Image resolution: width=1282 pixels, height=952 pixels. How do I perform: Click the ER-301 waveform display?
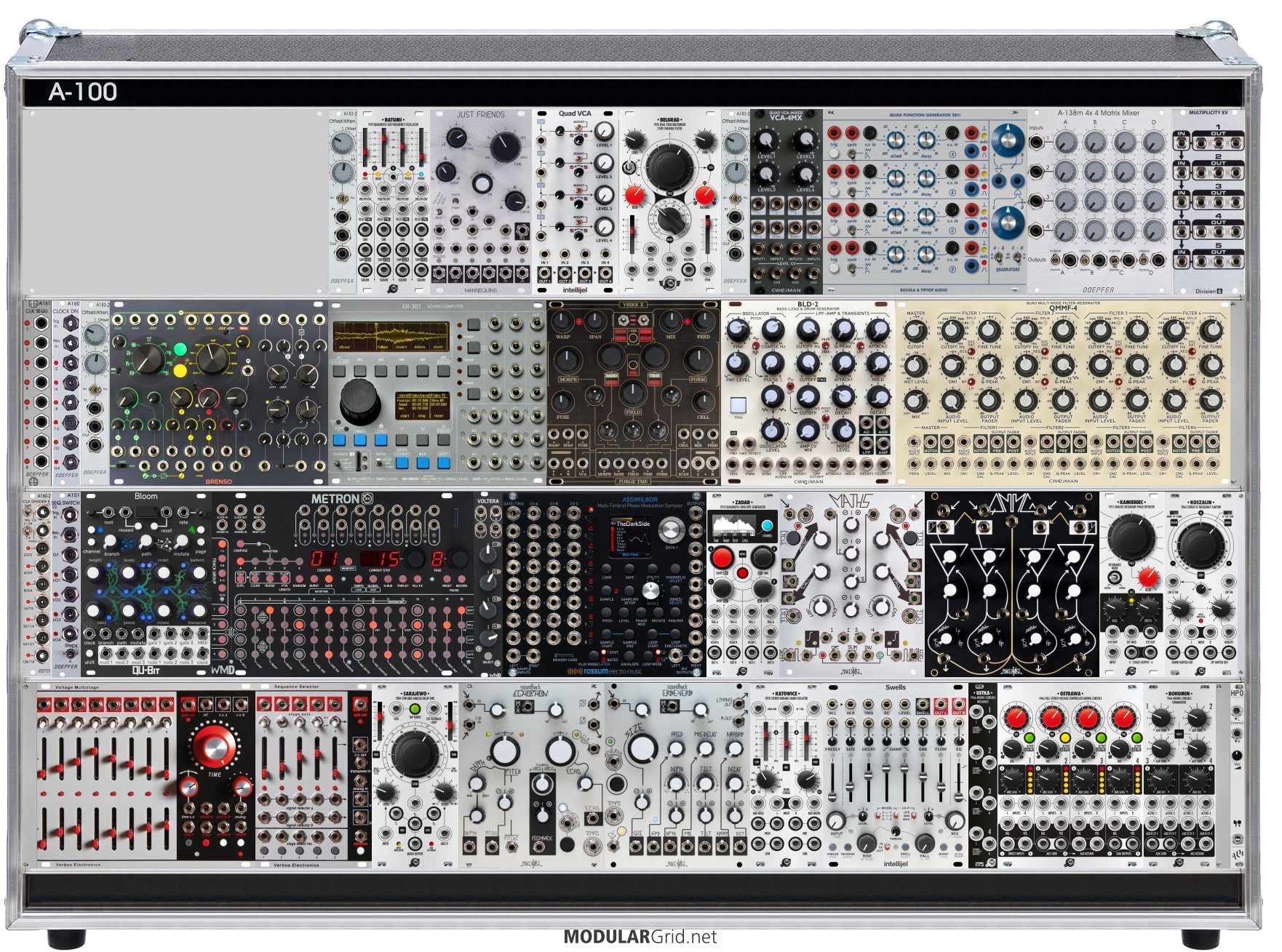(x=391, y=336)
